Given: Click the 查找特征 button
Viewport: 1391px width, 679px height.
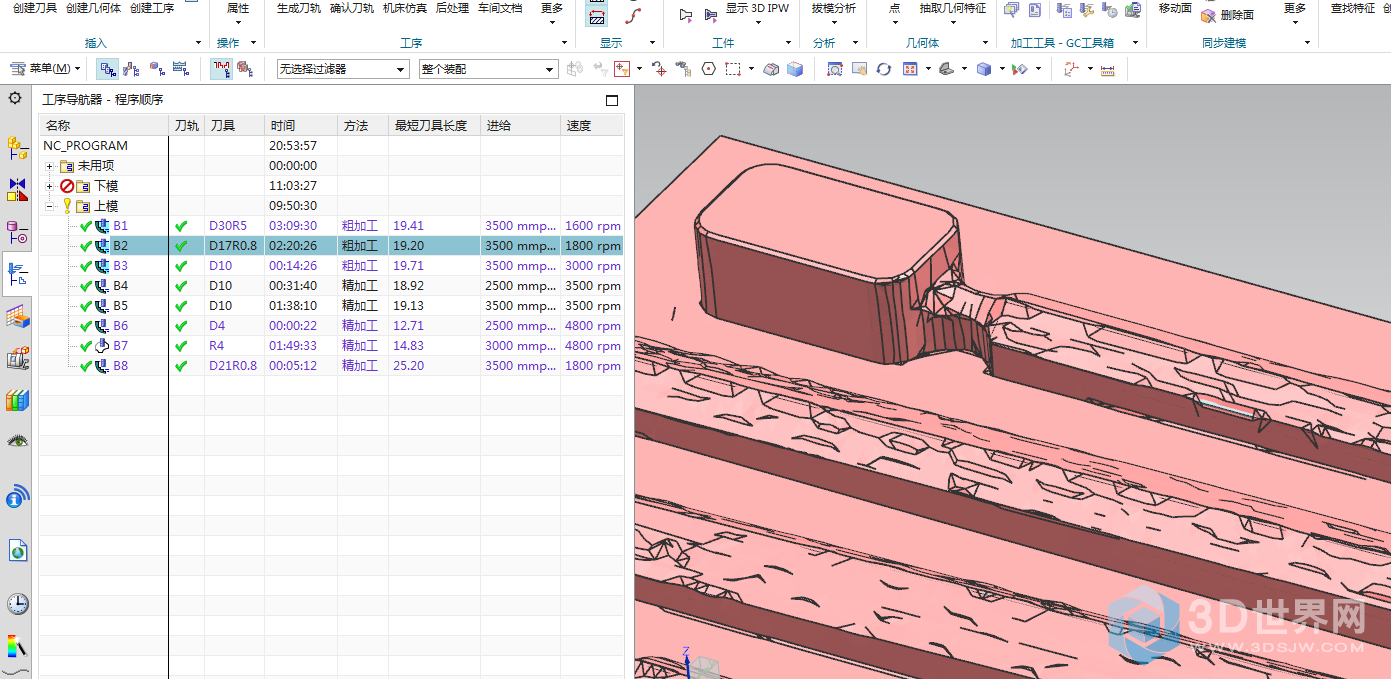Looking at the screenshot, I should click(x=1353, y=8).
